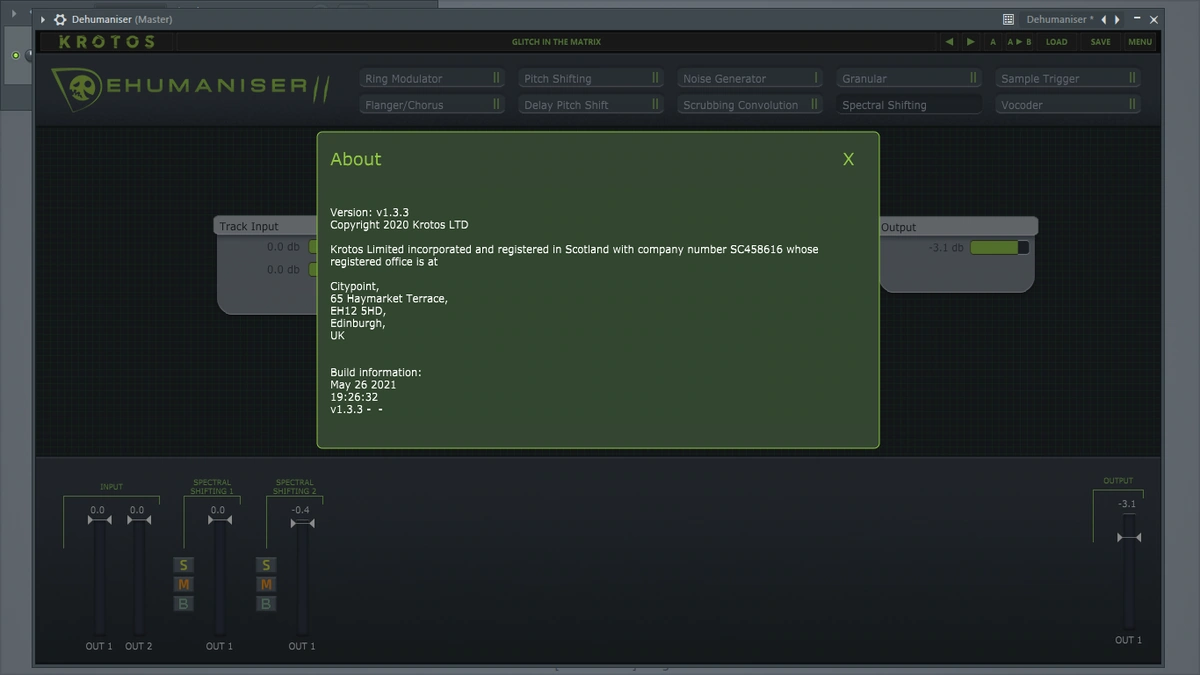1200x675 pixels.
Task: Click the SAVE button
Action: [1100, 42]
